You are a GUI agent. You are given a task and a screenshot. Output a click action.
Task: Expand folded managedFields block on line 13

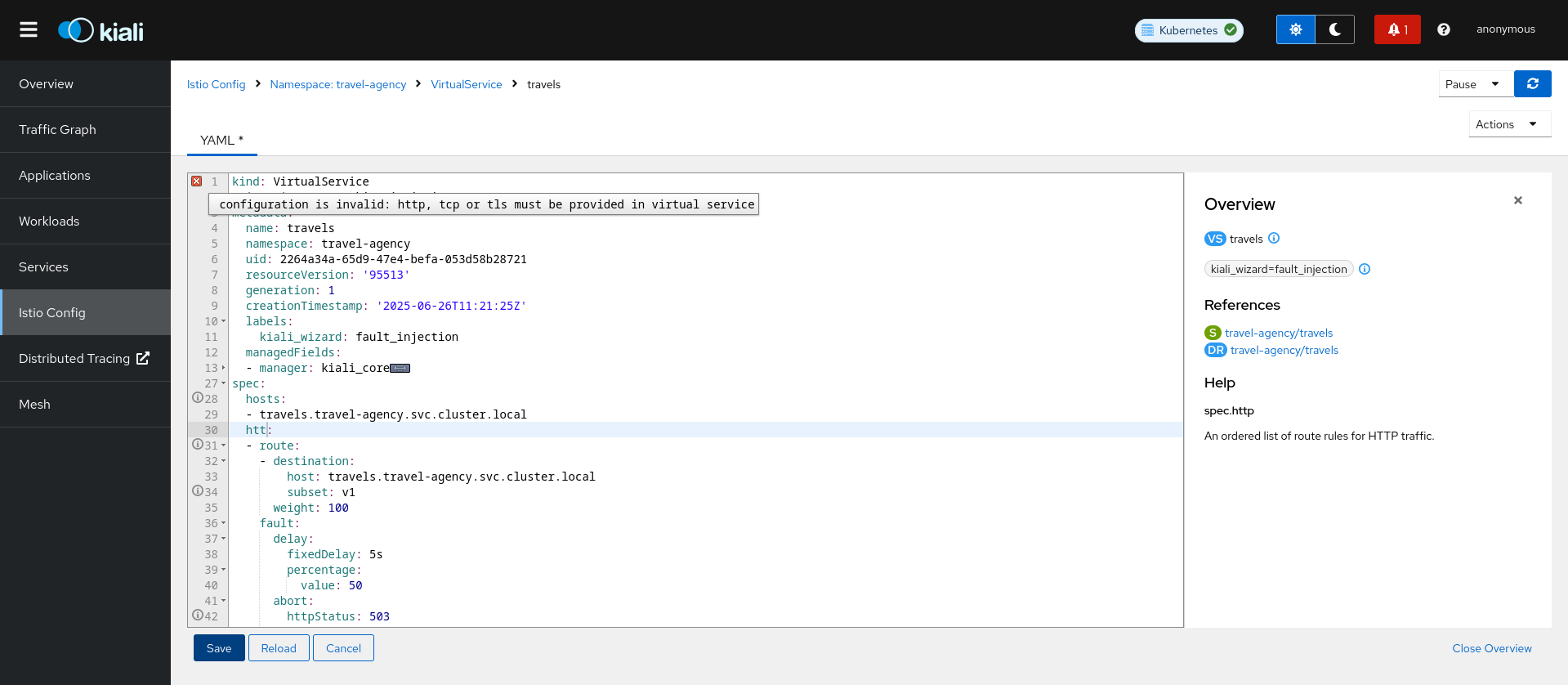point(400,369)
